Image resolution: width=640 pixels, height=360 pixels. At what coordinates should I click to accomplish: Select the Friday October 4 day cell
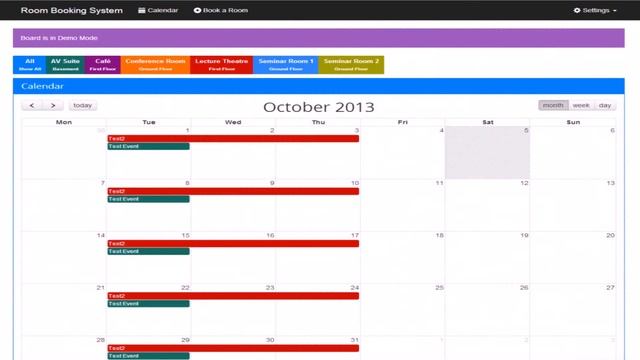tap(402, 153)
